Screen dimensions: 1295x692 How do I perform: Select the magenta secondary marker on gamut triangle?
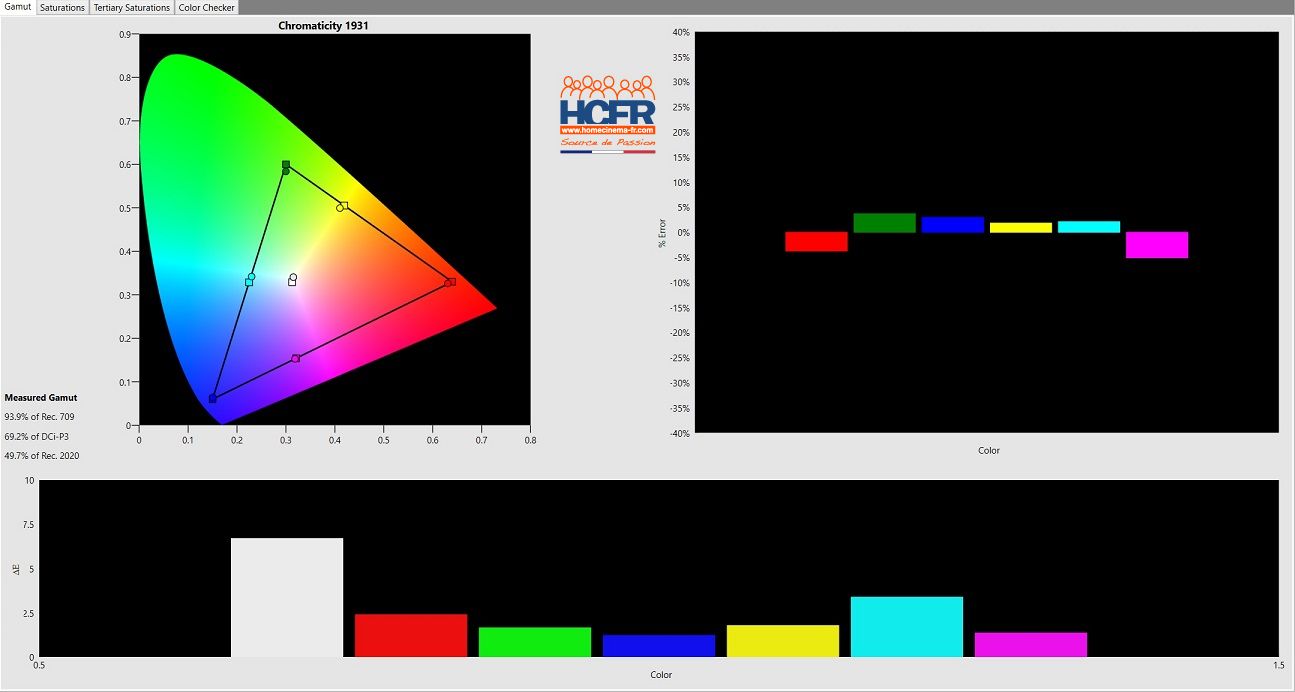pos(295,358)
